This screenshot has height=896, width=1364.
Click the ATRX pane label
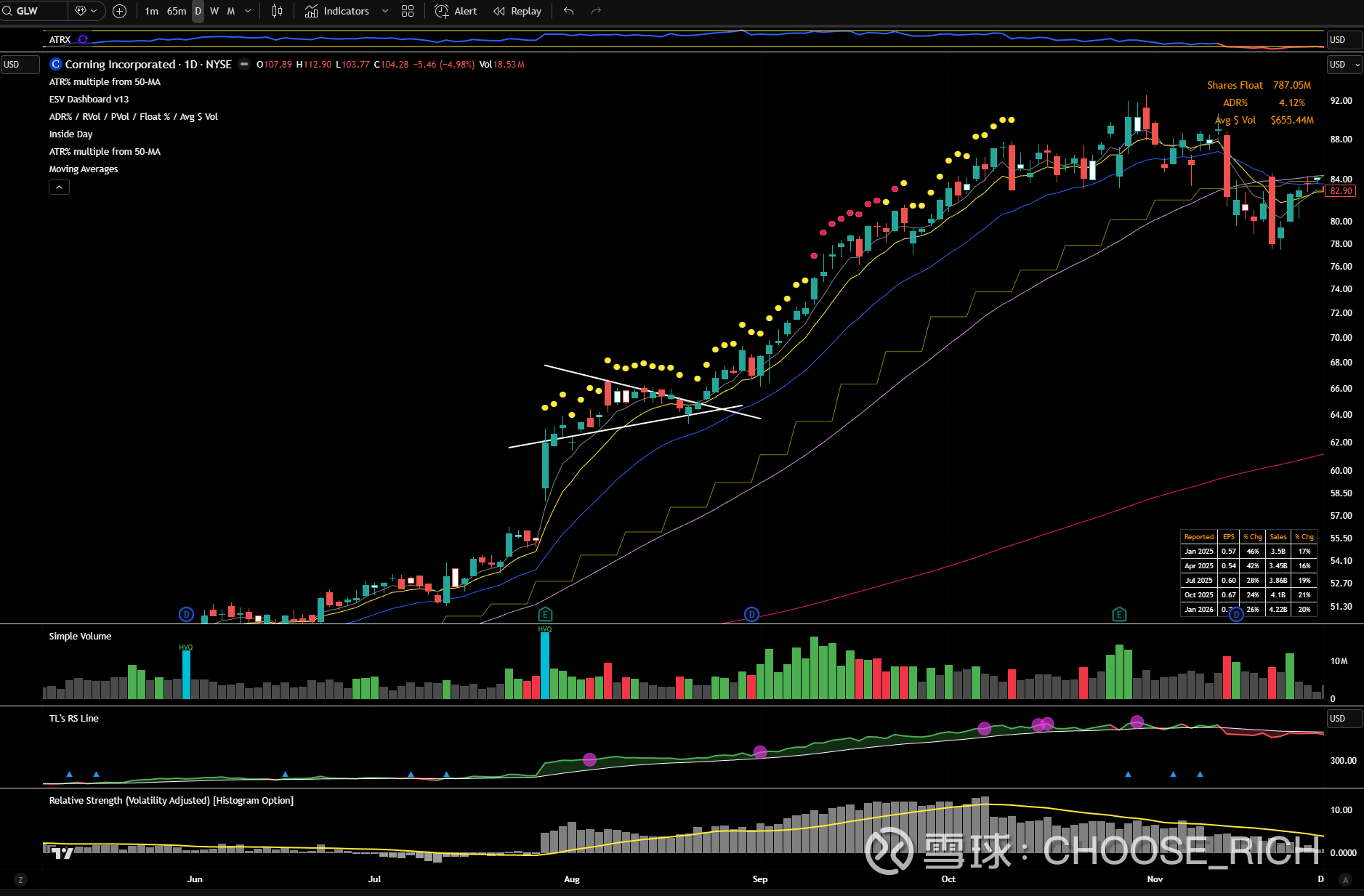60,40
